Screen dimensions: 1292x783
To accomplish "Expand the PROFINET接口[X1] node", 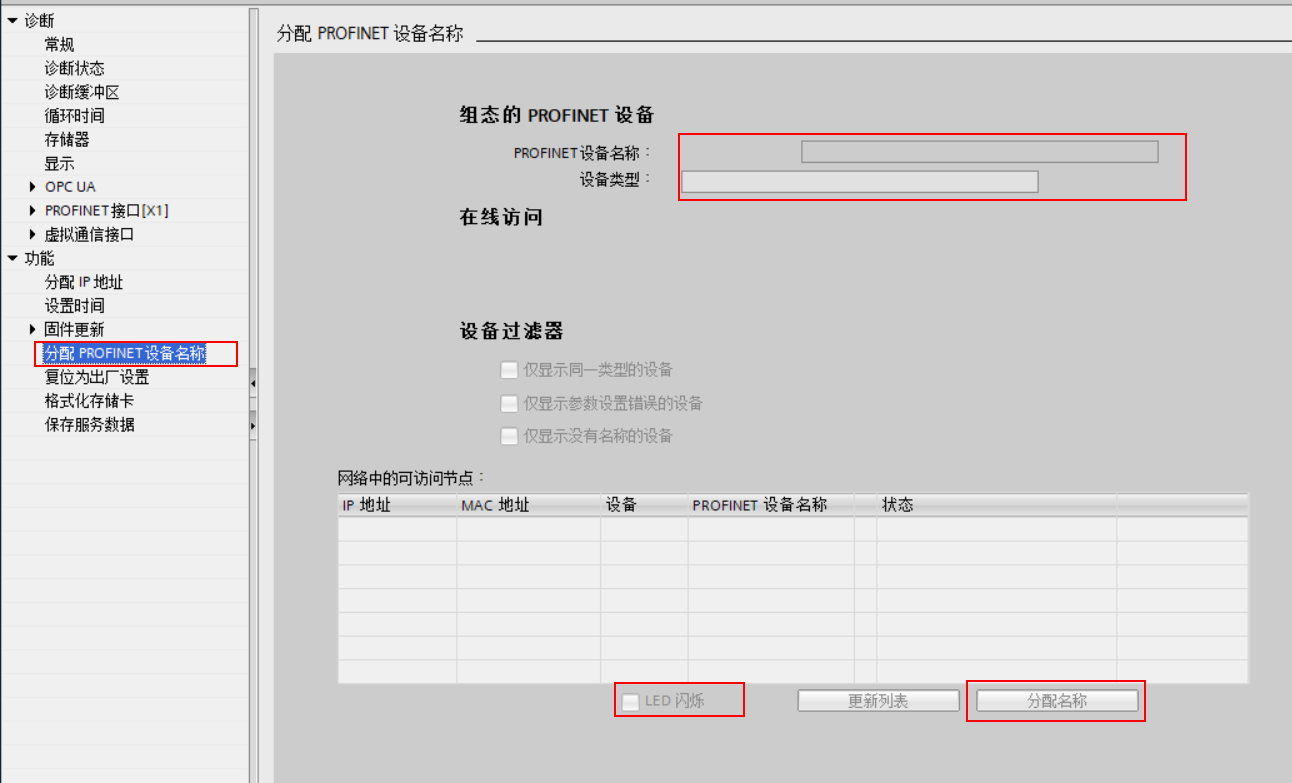I will 31,210.
